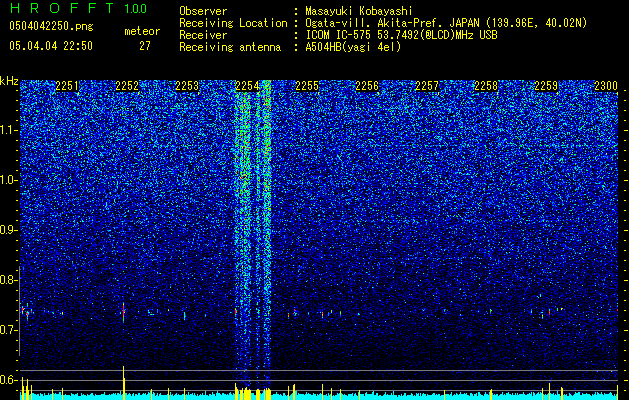Screen dimensions: 629x400
Task: Click the 2254 time marker
Action: 247,86
